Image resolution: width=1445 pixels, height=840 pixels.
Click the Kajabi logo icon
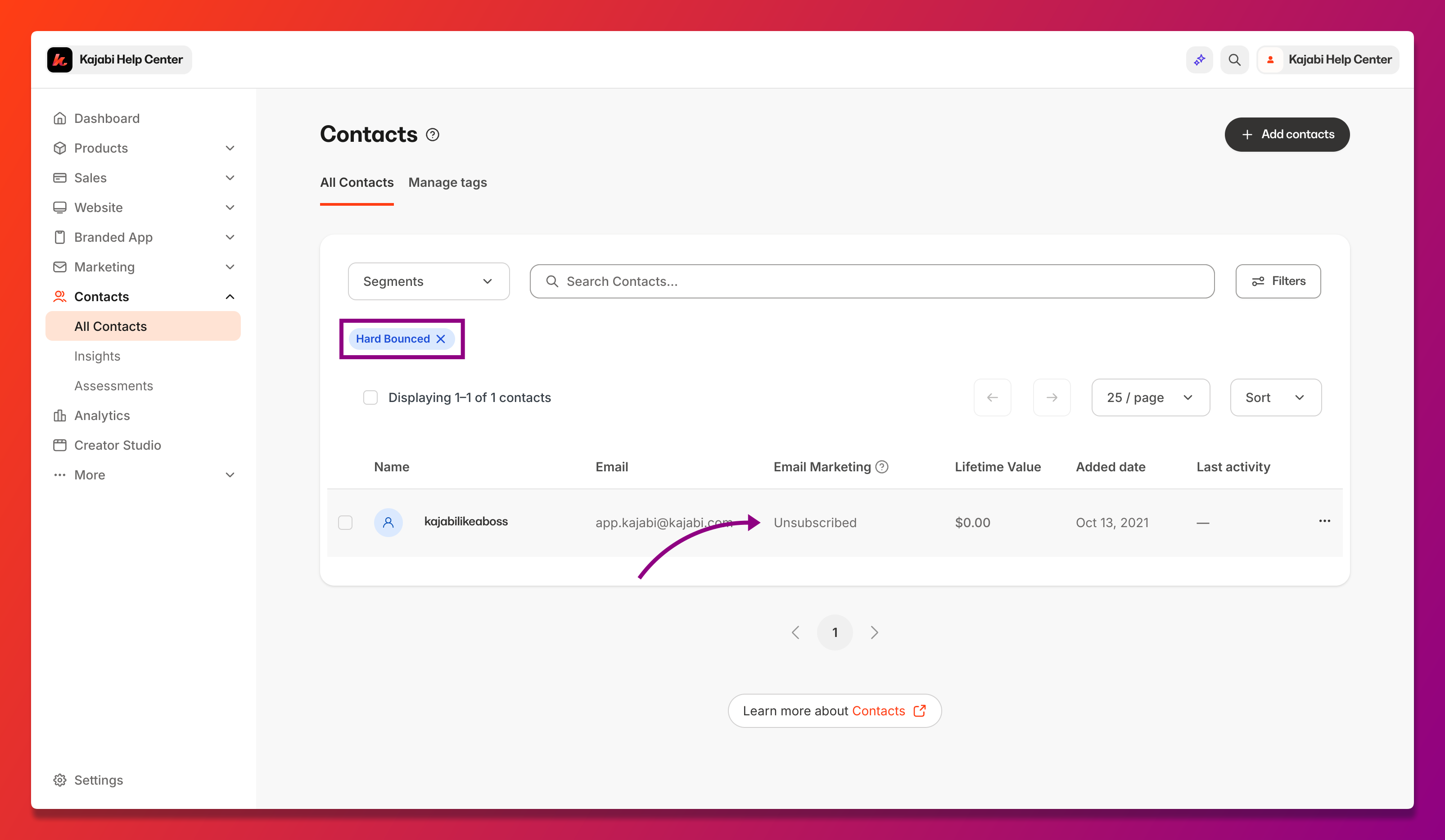[x=59, y=59]
